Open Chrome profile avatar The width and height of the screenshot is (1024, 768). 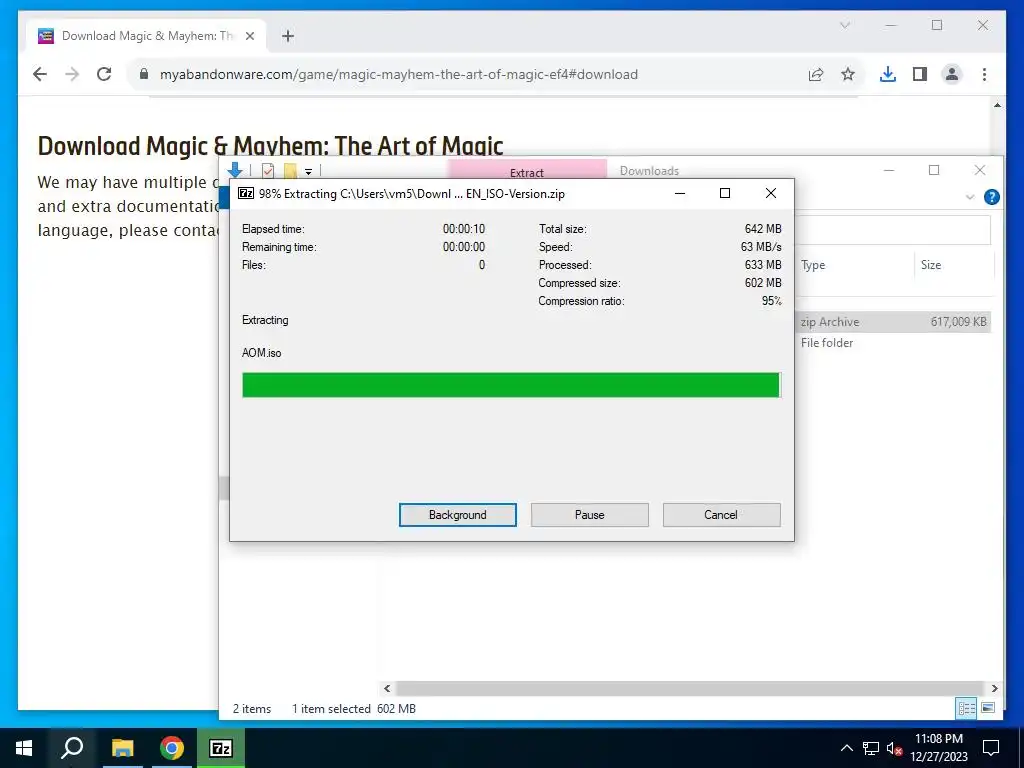point(952,74)
